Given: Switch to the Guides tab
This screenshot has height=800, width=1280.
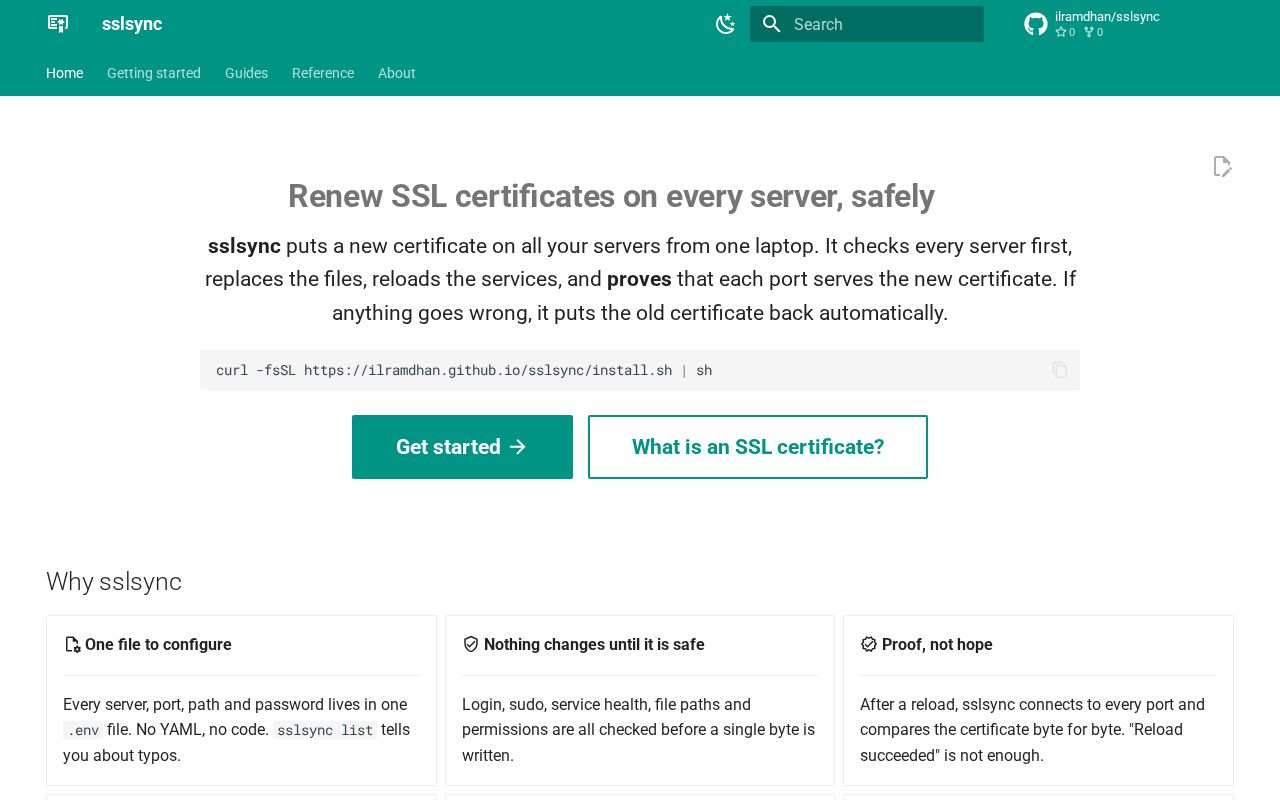Looking at the screenshot, I should coord(246,73).
